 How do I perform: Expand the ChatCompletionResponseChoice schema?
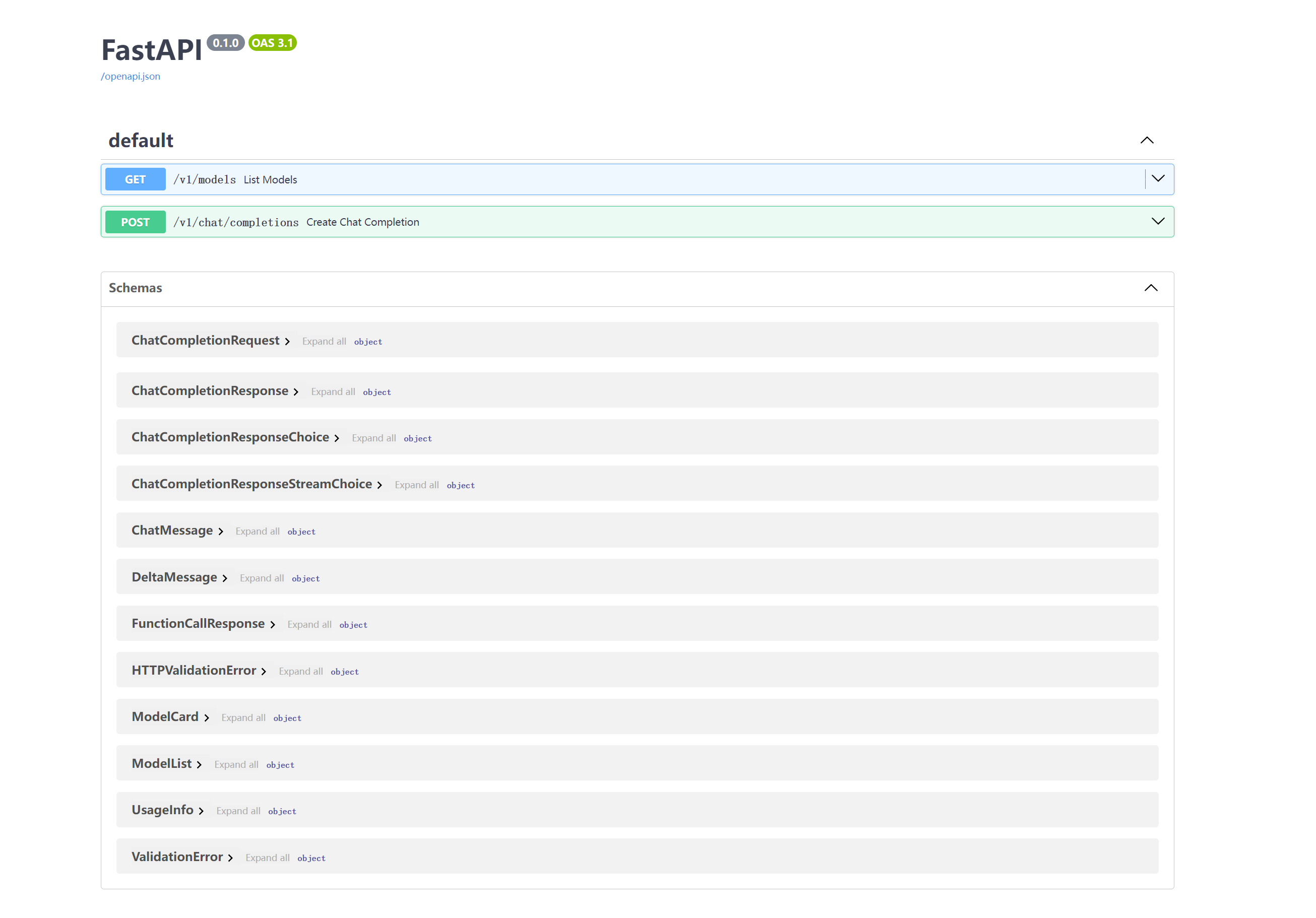(x=235, y=437)
